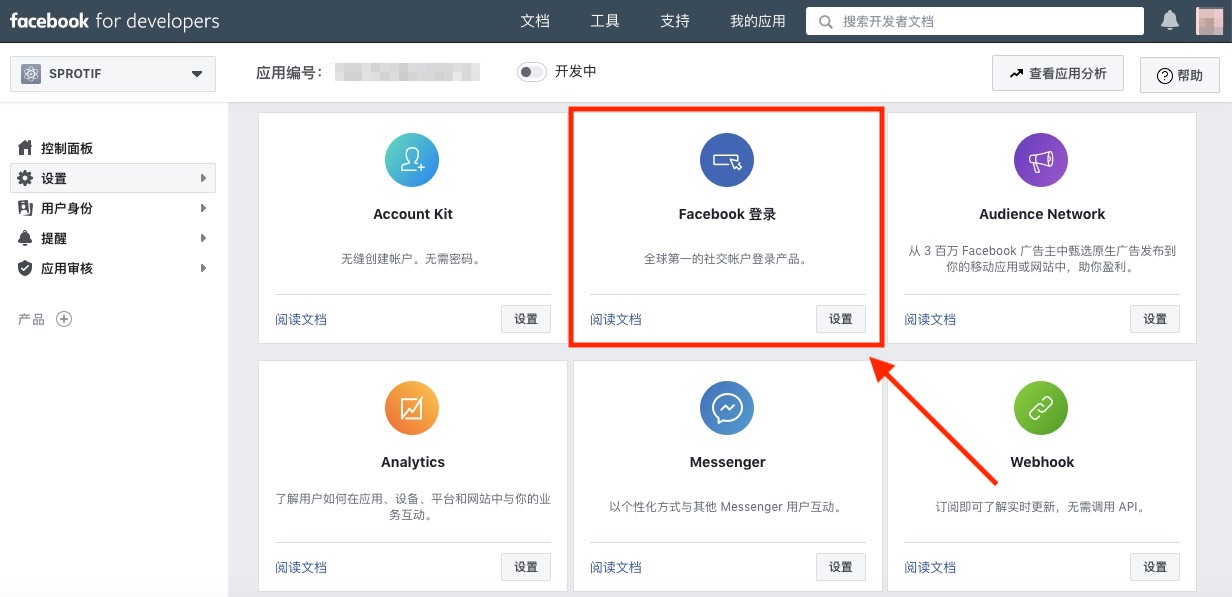Toggle the 开发中 app status switch
Viewport: 1232px width, 597px height.
(x=532, y=72)
